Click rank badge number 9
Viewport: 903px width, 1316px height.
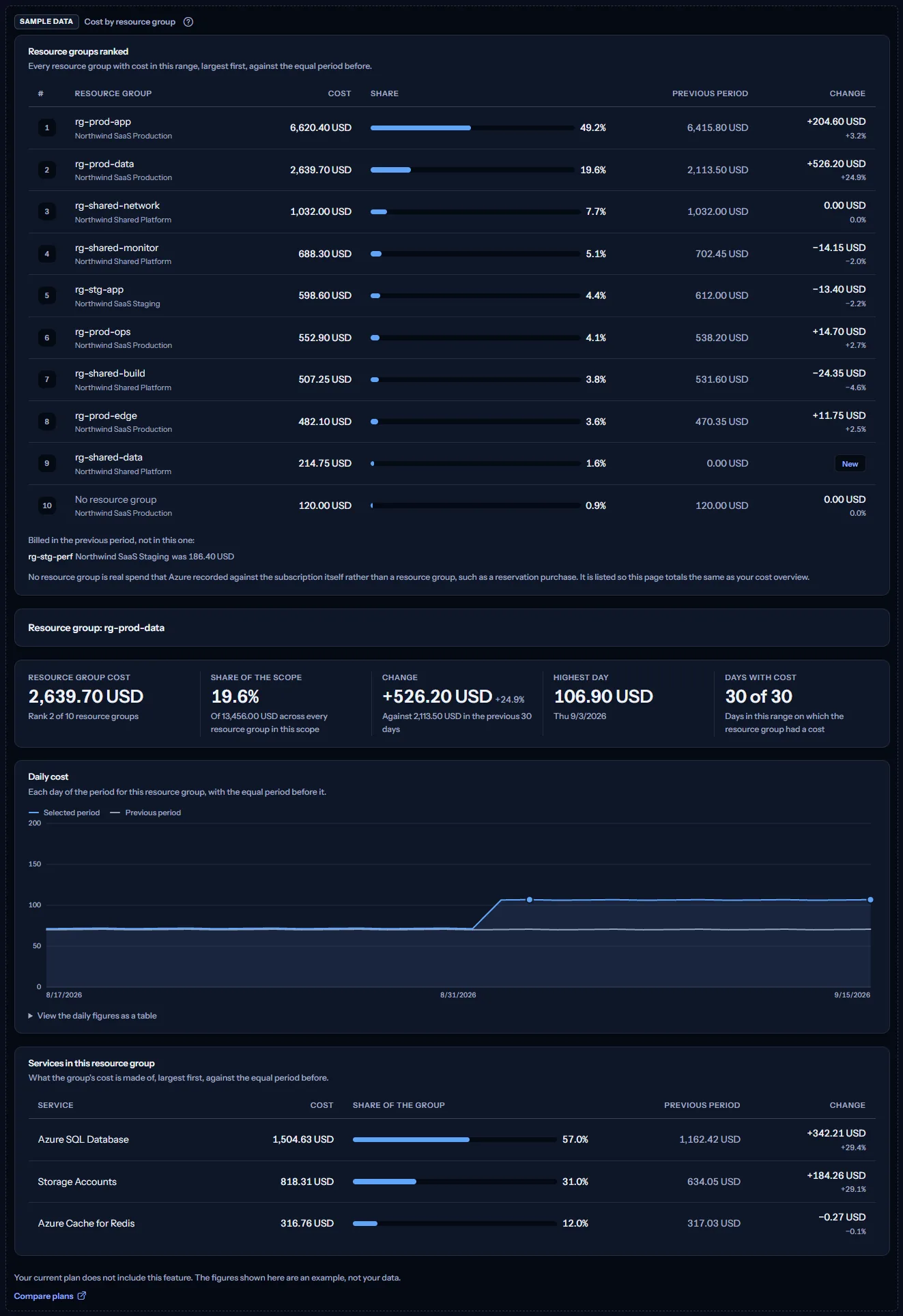click(x=47, y=463)
